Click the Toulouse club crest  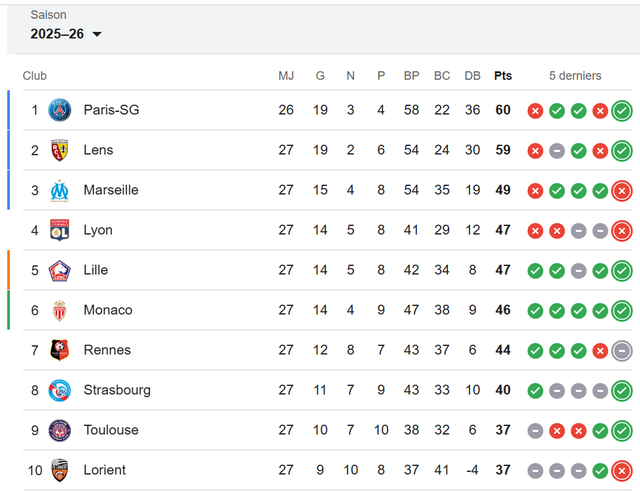(x=60, y=430)
